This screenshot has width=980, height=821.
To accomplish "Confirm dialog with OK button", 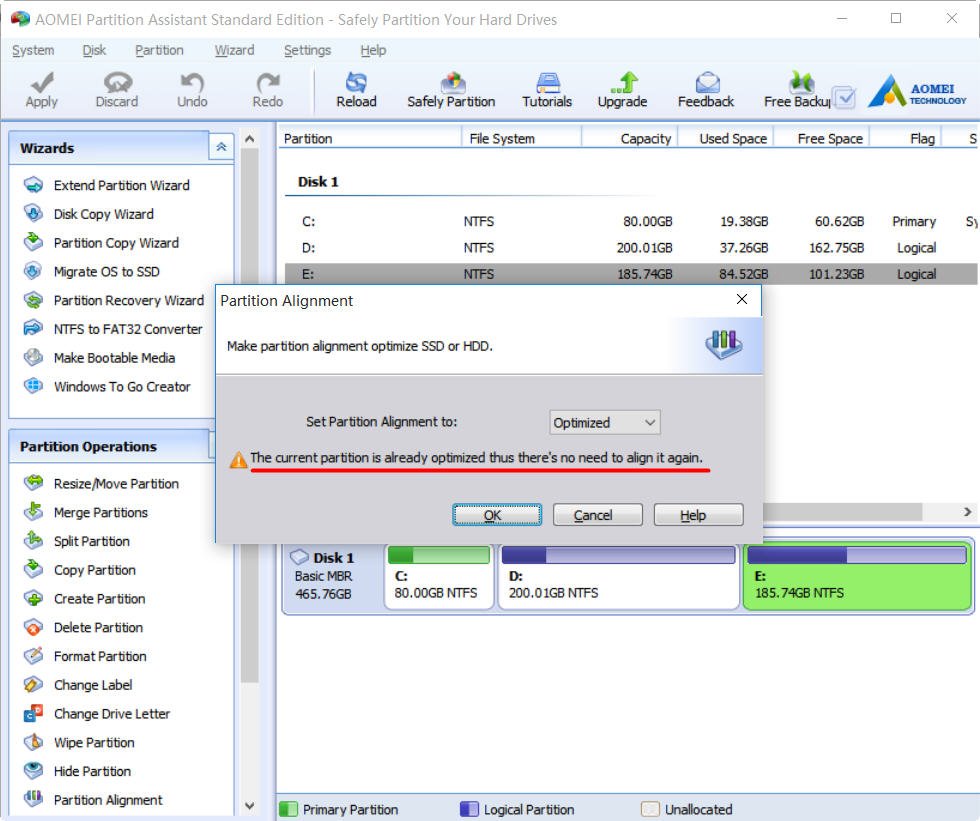I will pos(497,515).
